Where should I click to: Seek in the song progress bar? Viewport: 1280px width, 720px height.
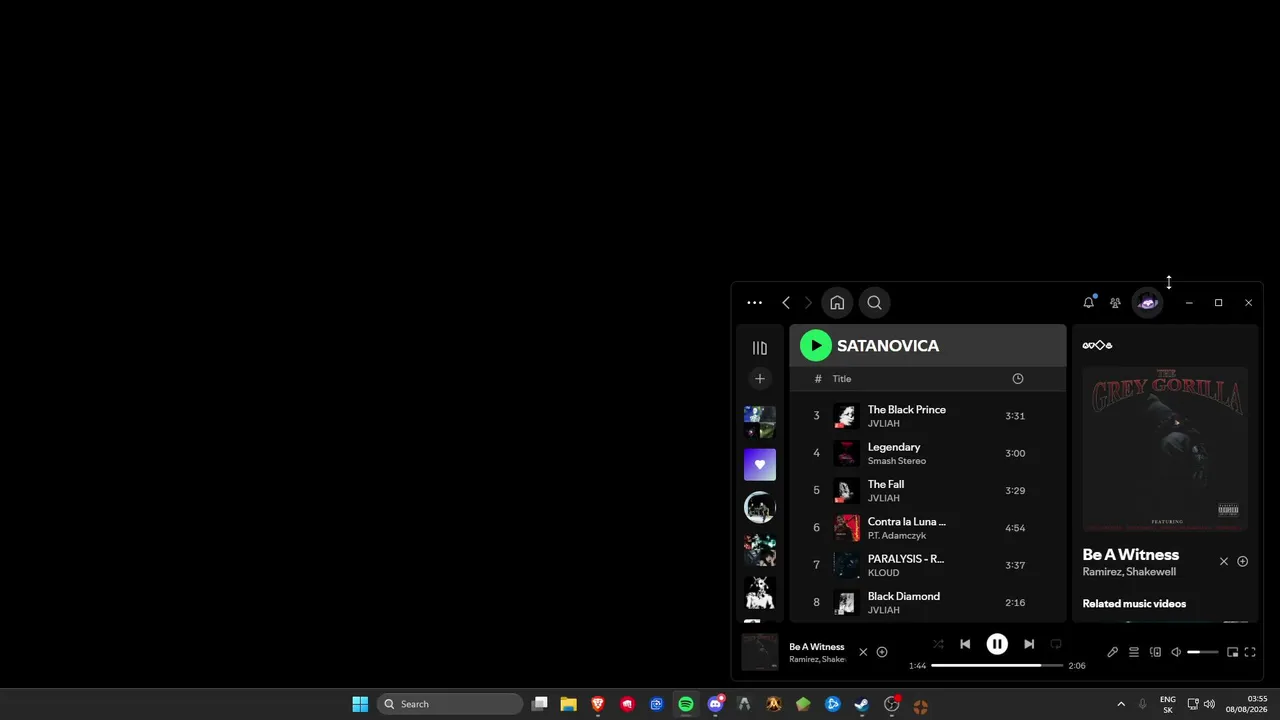(997, 666)
